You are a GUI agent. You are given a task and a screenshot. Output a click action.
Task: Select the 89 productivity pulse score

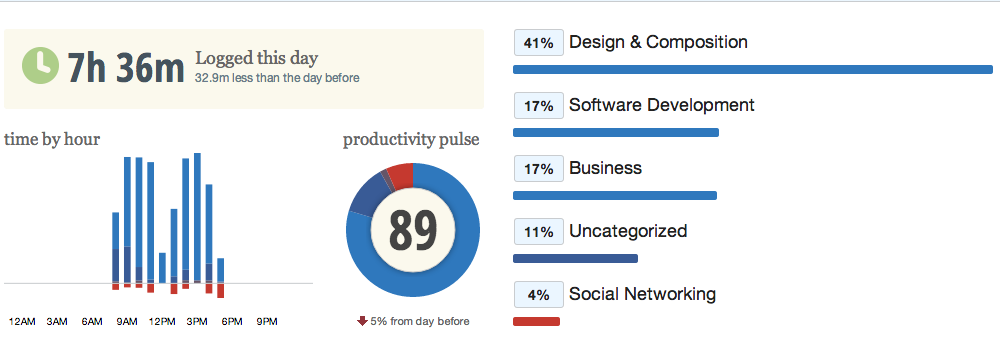pyautogui.click(x=413, y=230)
